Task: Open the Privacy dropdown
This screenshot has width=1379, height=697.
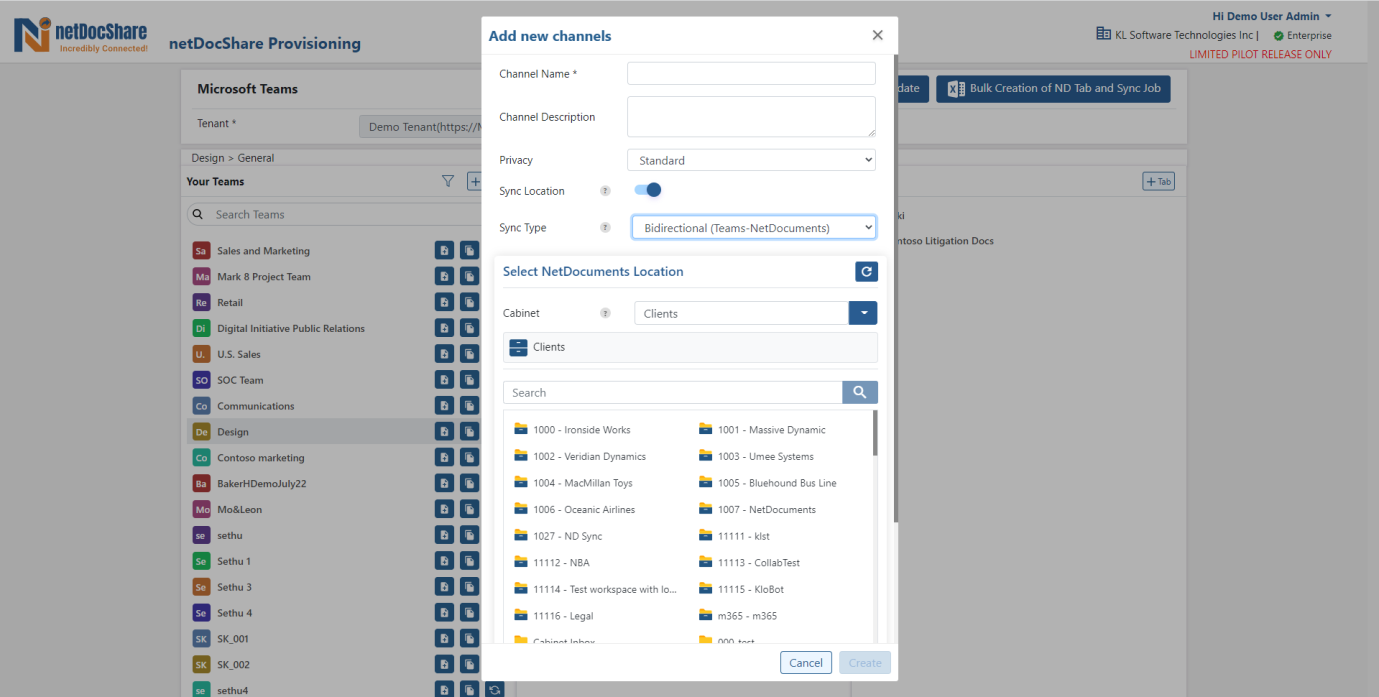Action: coord(751,160)
